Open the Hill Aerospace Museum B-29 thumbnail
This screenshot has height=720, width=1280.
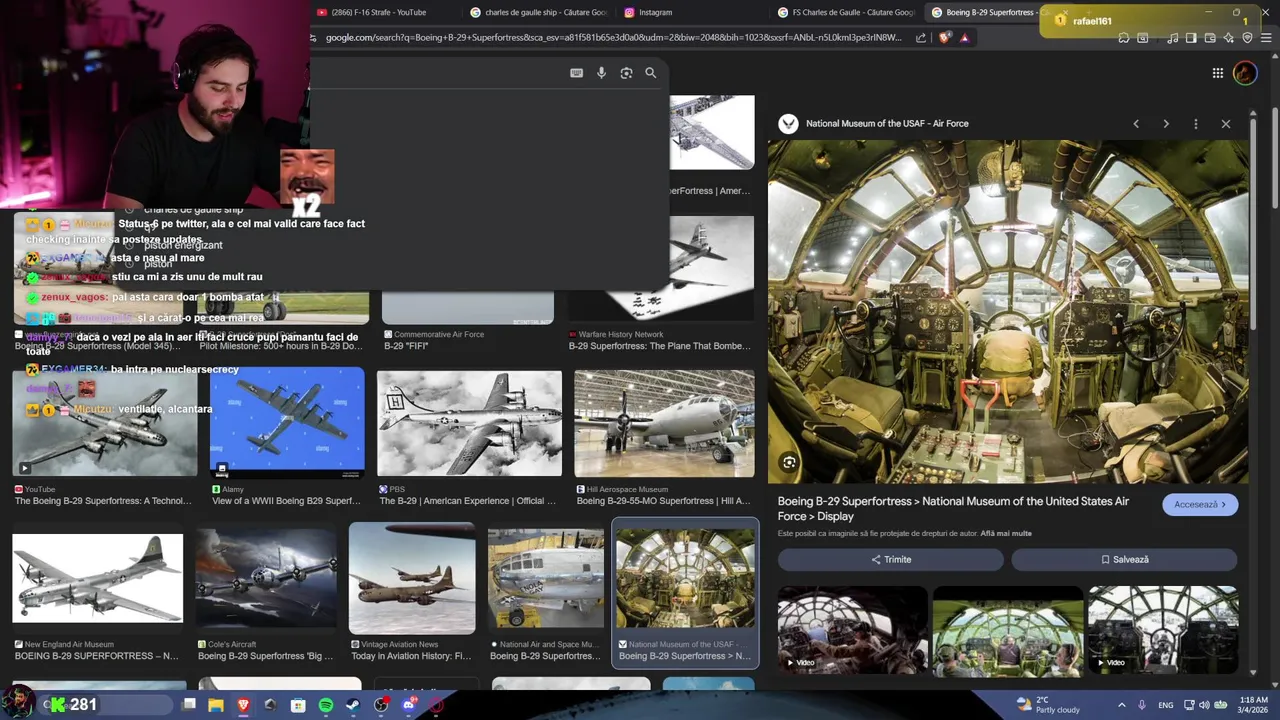point(664,423)
